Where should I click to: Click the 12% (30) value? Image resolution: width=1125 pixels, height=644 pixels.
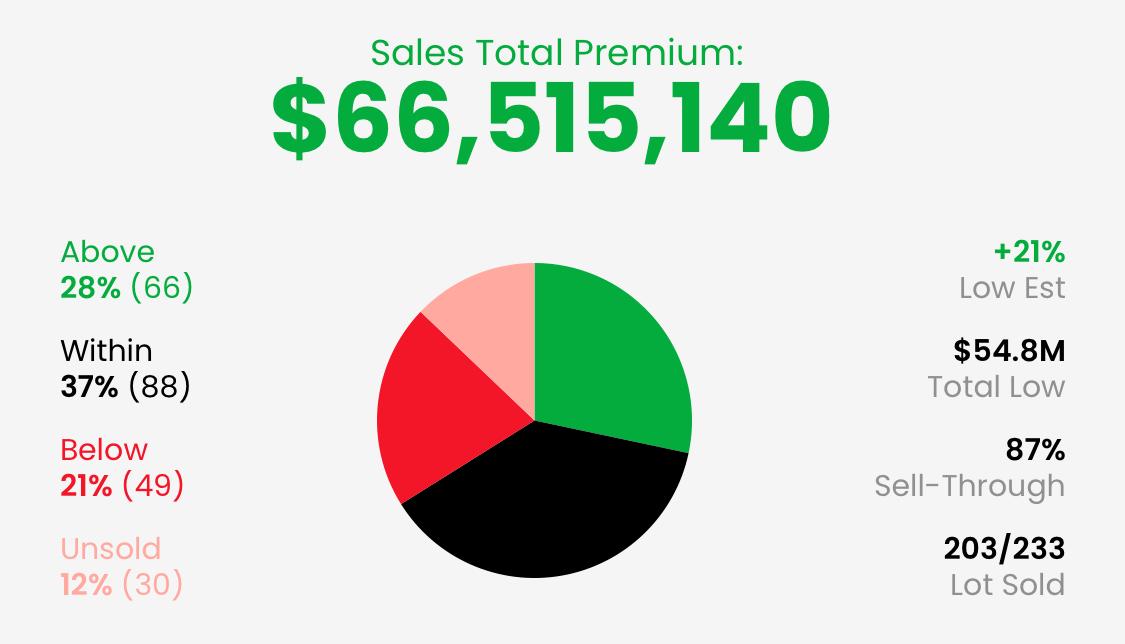122,584
